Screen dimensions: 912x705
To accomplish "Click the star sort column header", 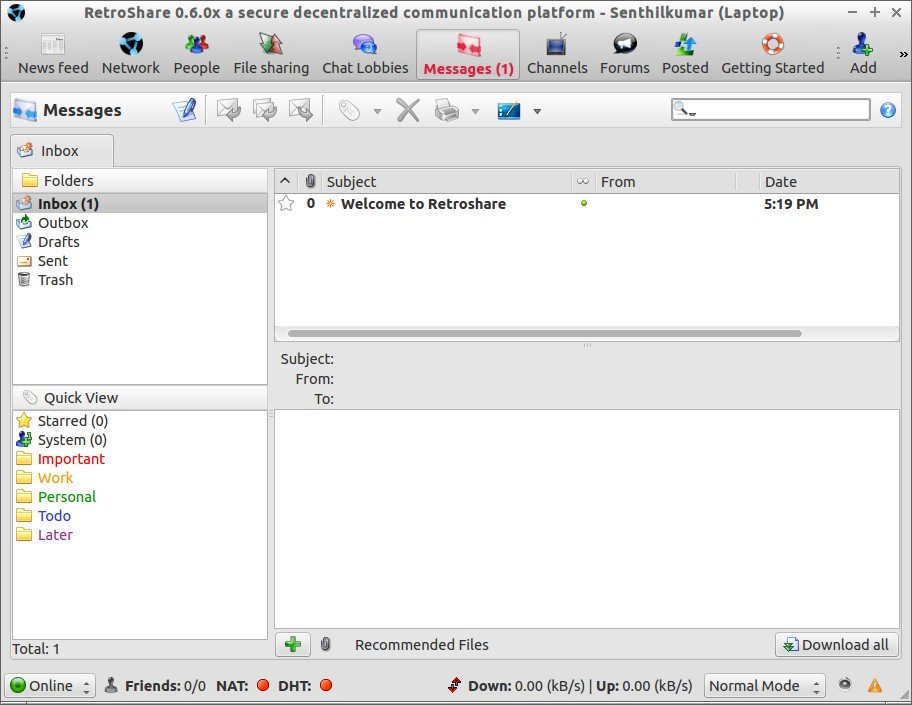I will pos(285,181).
